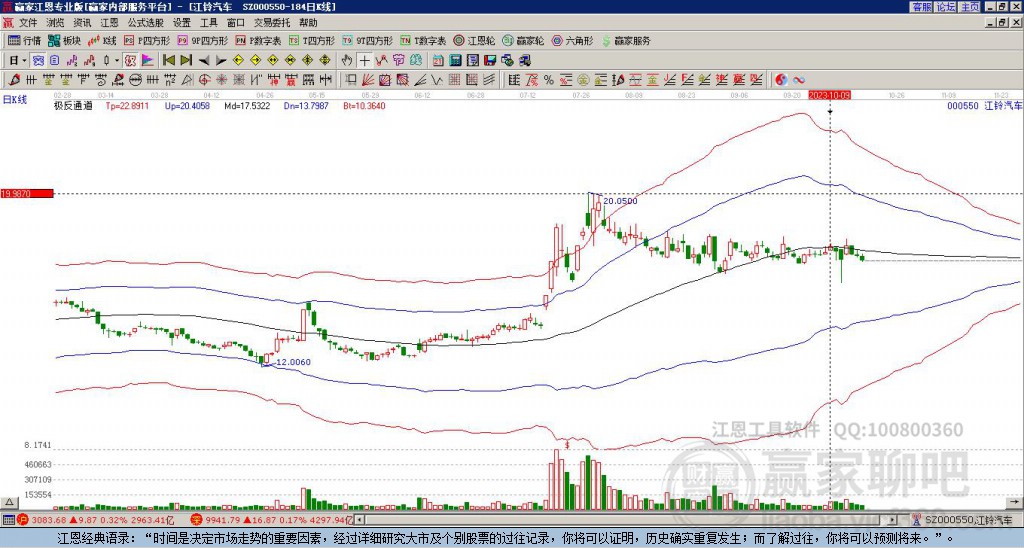This screenshot has width=1024, height=548.
Task: Open the 江恩 menu
Action: click(109, 23)
